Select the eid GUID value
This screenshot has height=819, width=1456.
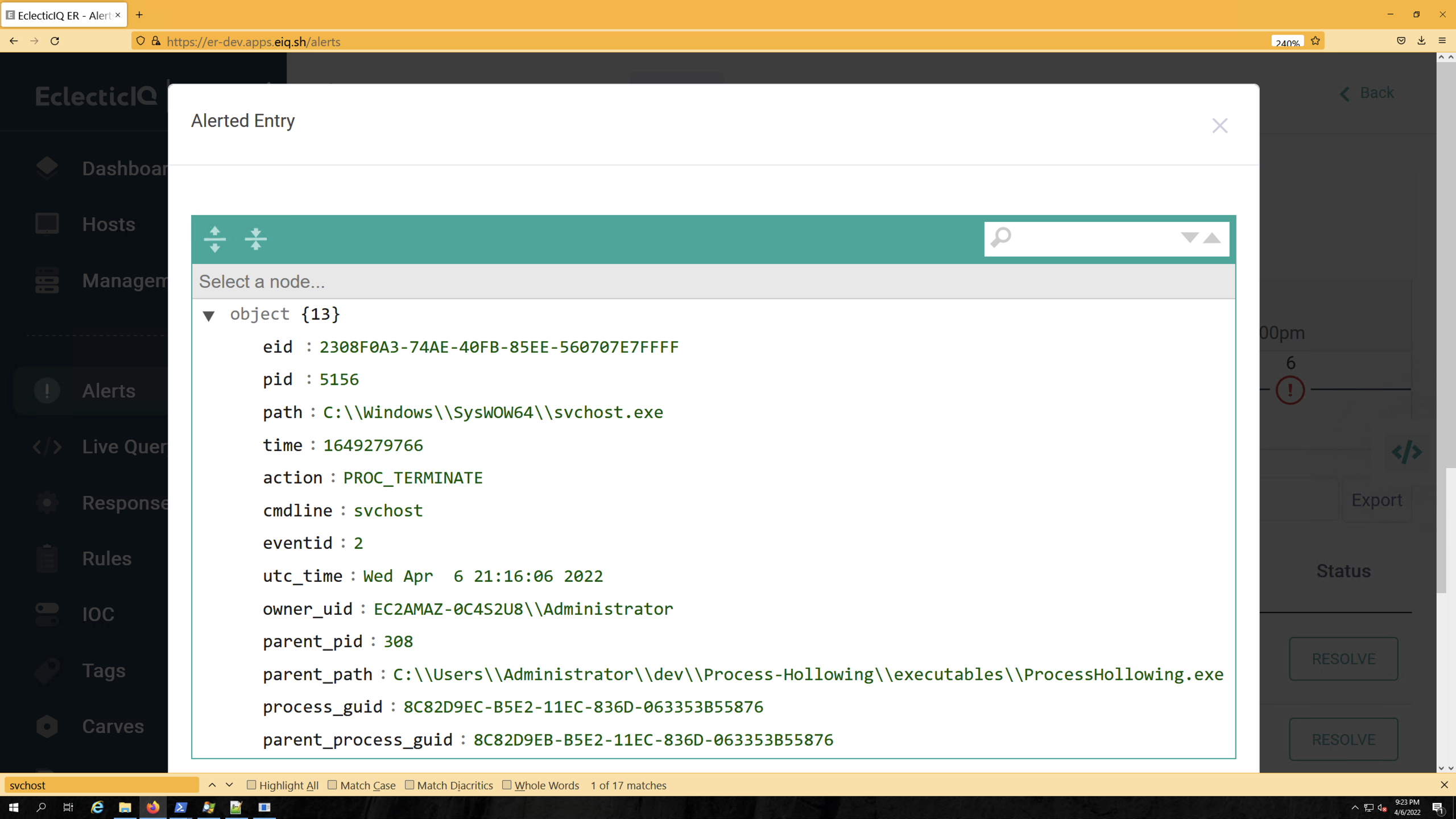[x=499, y=347]
